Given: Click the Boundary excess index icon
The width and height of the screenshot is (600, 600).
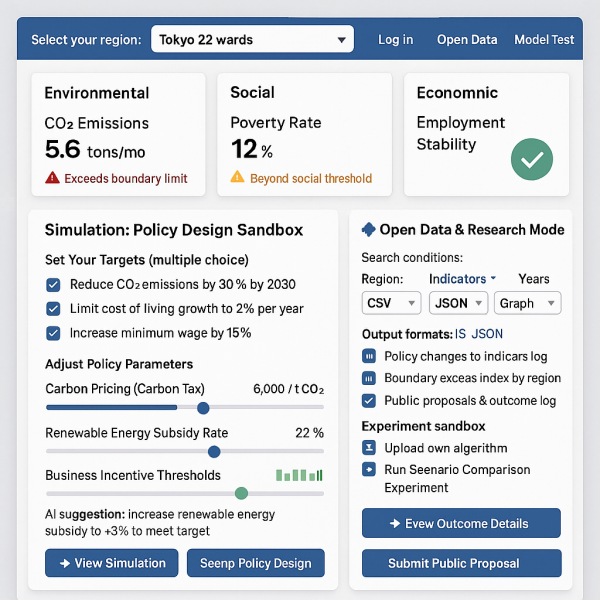Looking at the screenshot, I should point(368,378).
